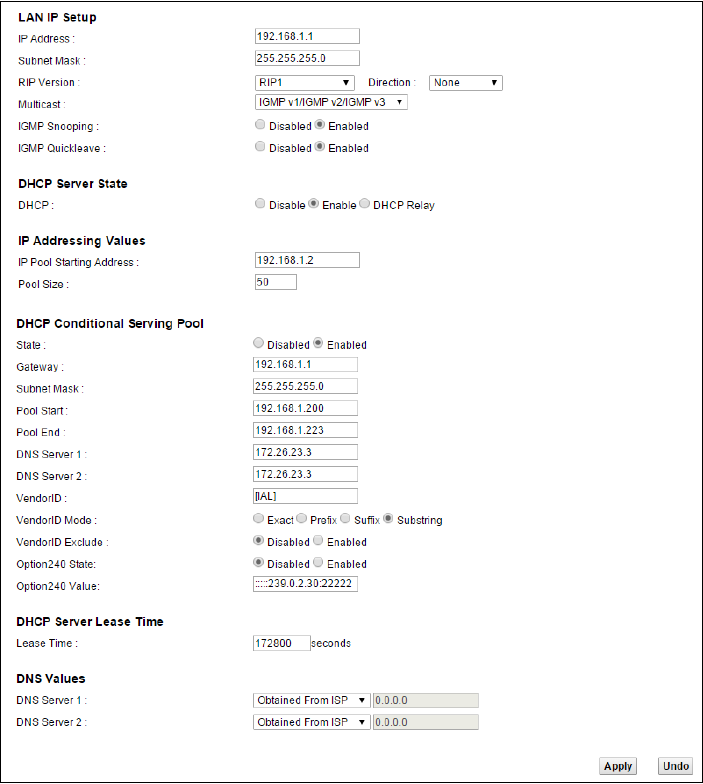703x784 pixels.
Task: Click the Undo button
Action: 676,766
